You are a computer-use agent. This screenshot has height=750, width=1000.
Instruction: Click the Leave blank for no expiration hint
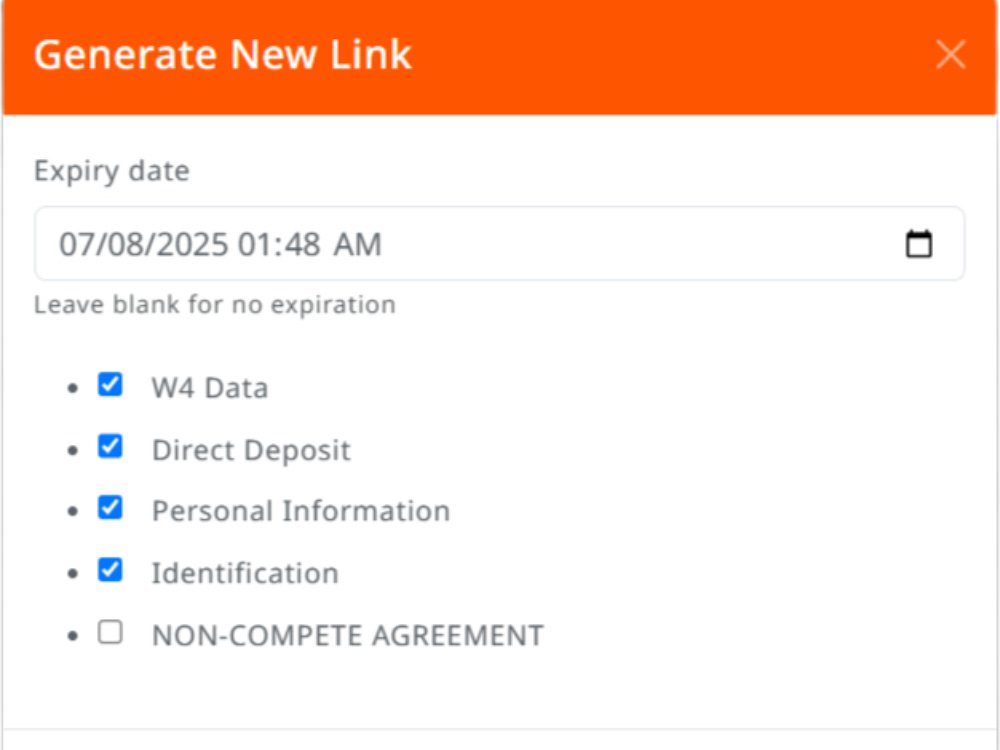[215, 305]
